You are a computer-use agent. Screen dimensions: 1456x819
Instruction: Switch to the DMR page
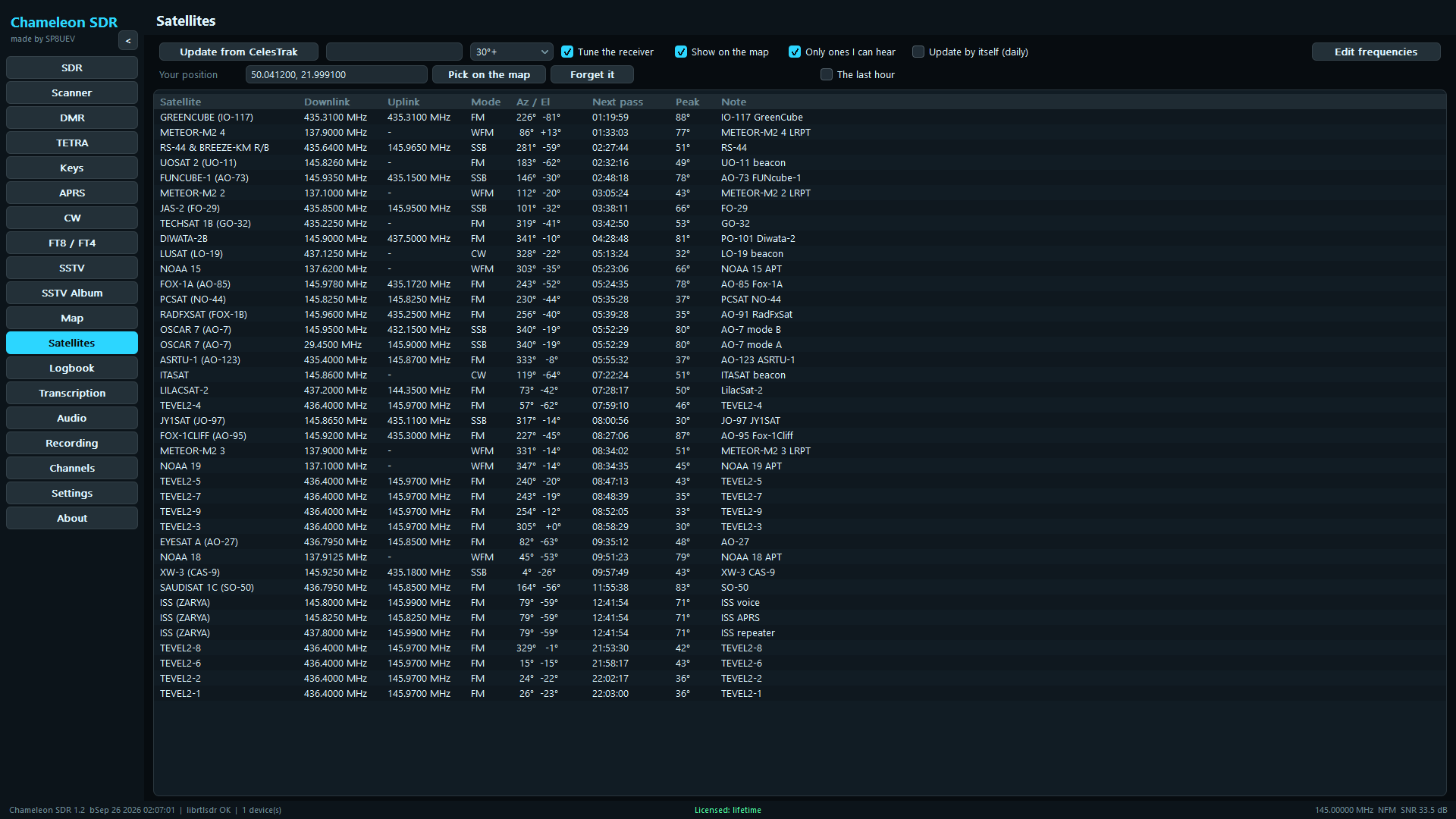pyautogui.click(x=72, y=118)
